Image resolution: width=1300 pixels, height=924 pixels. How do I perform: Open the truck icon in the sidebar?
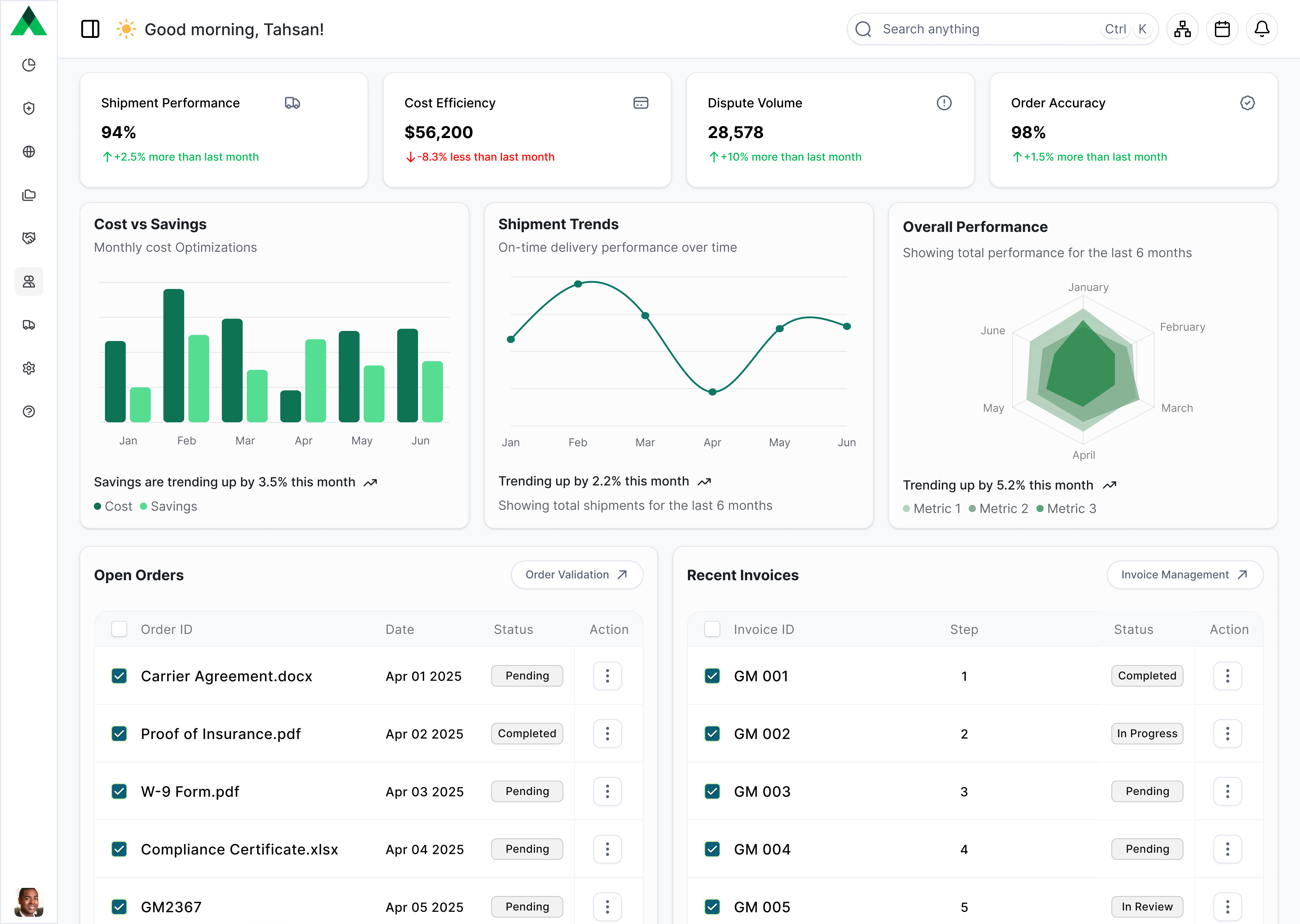[x=29, y=325]
